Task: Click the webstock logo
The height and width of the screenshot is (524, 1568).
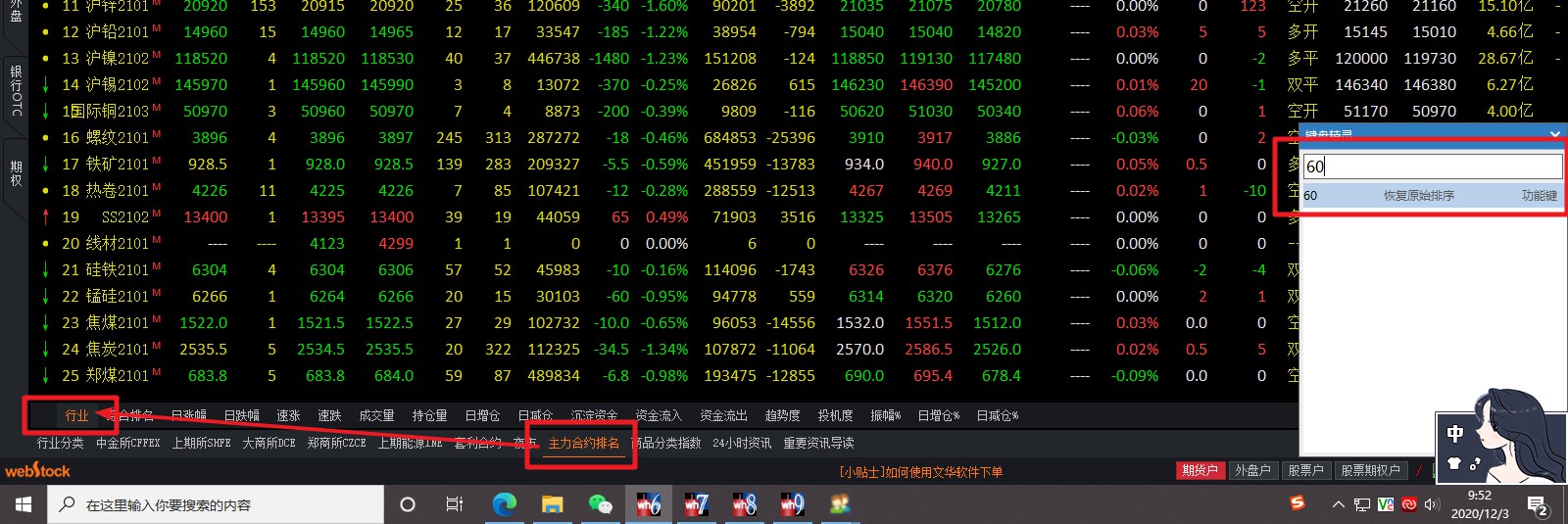Action: (38, 471)
